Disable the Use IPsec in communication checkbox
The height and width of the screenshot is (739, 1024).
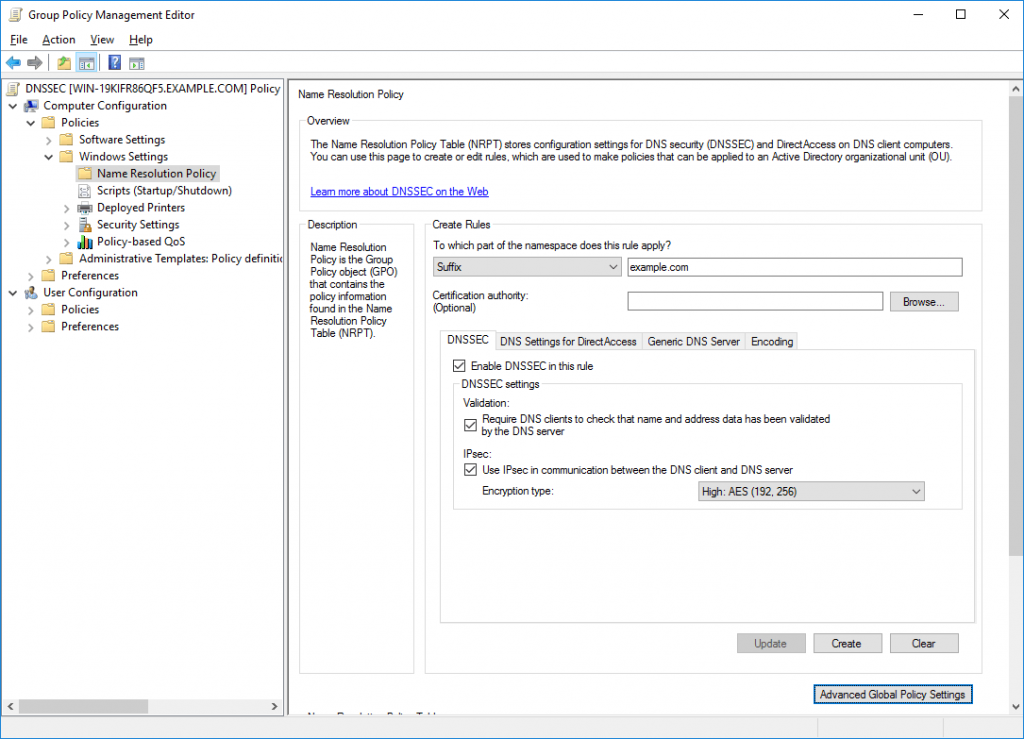471,470
